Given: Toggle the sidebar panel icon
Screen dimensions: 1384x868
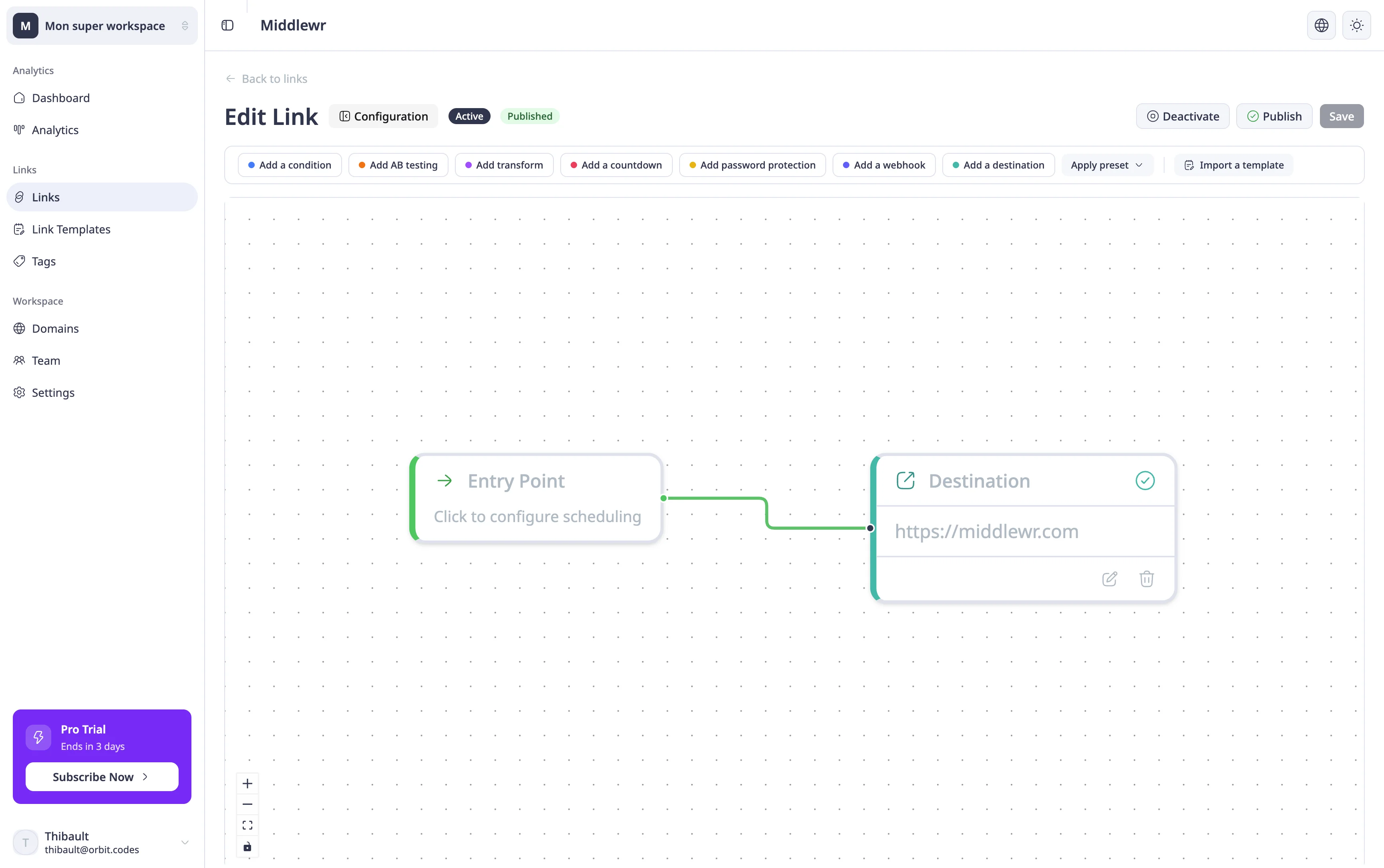Looking at the screenshot, I should 227,25.
